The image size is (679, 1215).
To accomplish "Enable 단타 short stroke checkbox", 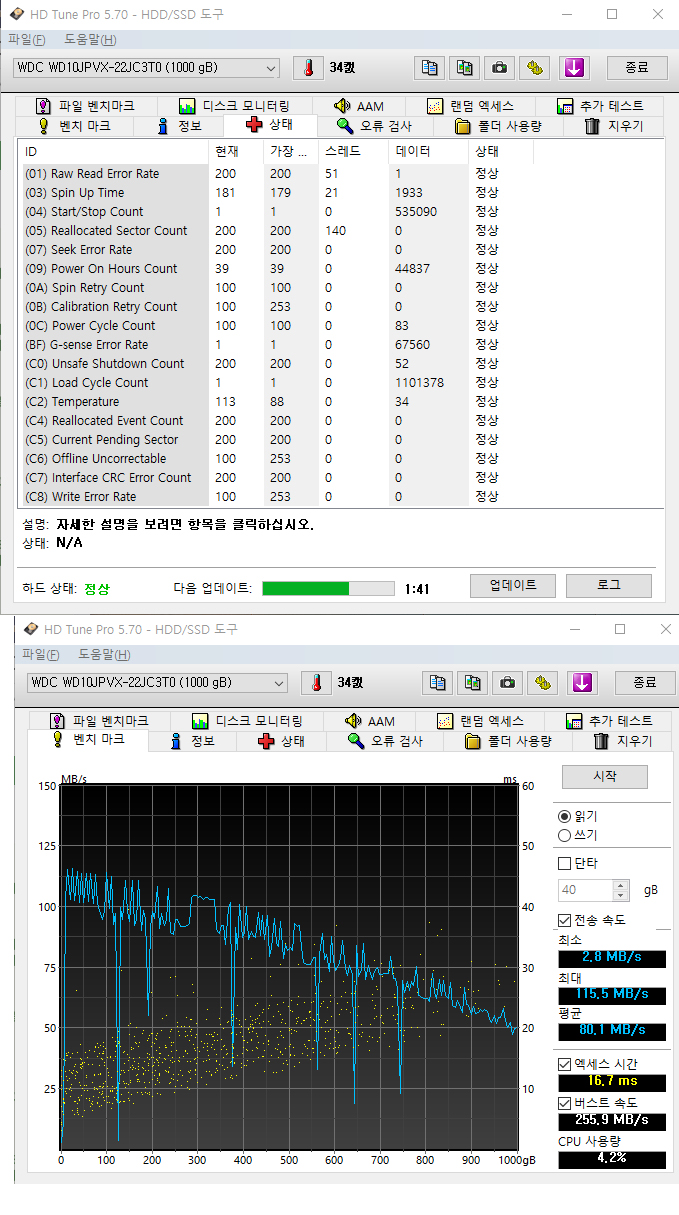I will [x=565, y=863].
